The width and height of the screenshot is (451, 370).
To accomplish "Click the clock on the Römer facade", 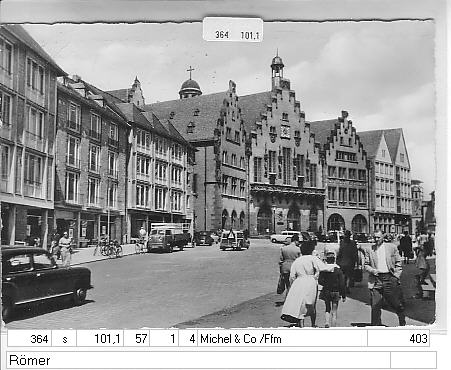I will (285, 131).
